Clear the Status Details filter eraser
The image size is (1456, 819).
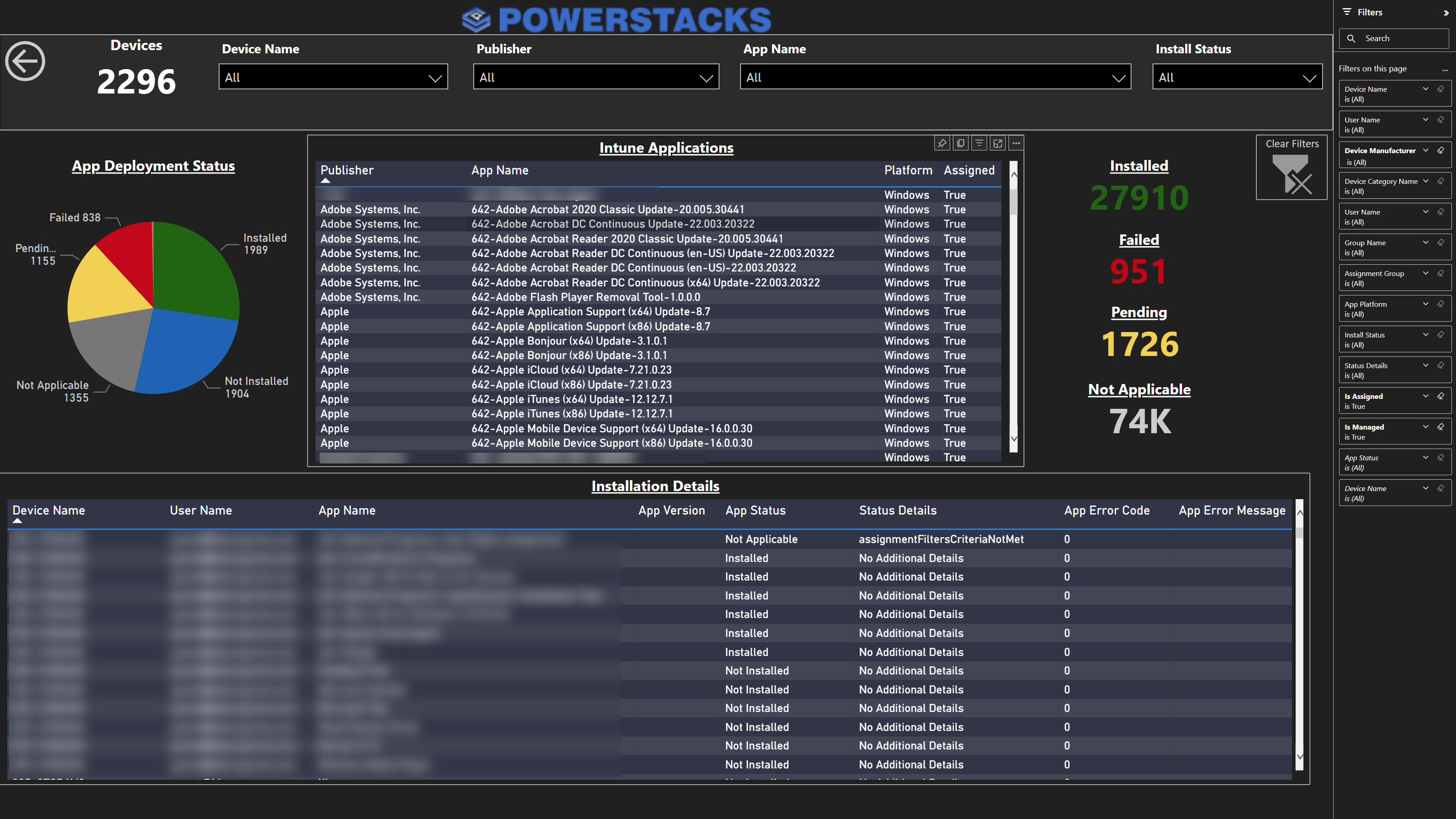1441,365
